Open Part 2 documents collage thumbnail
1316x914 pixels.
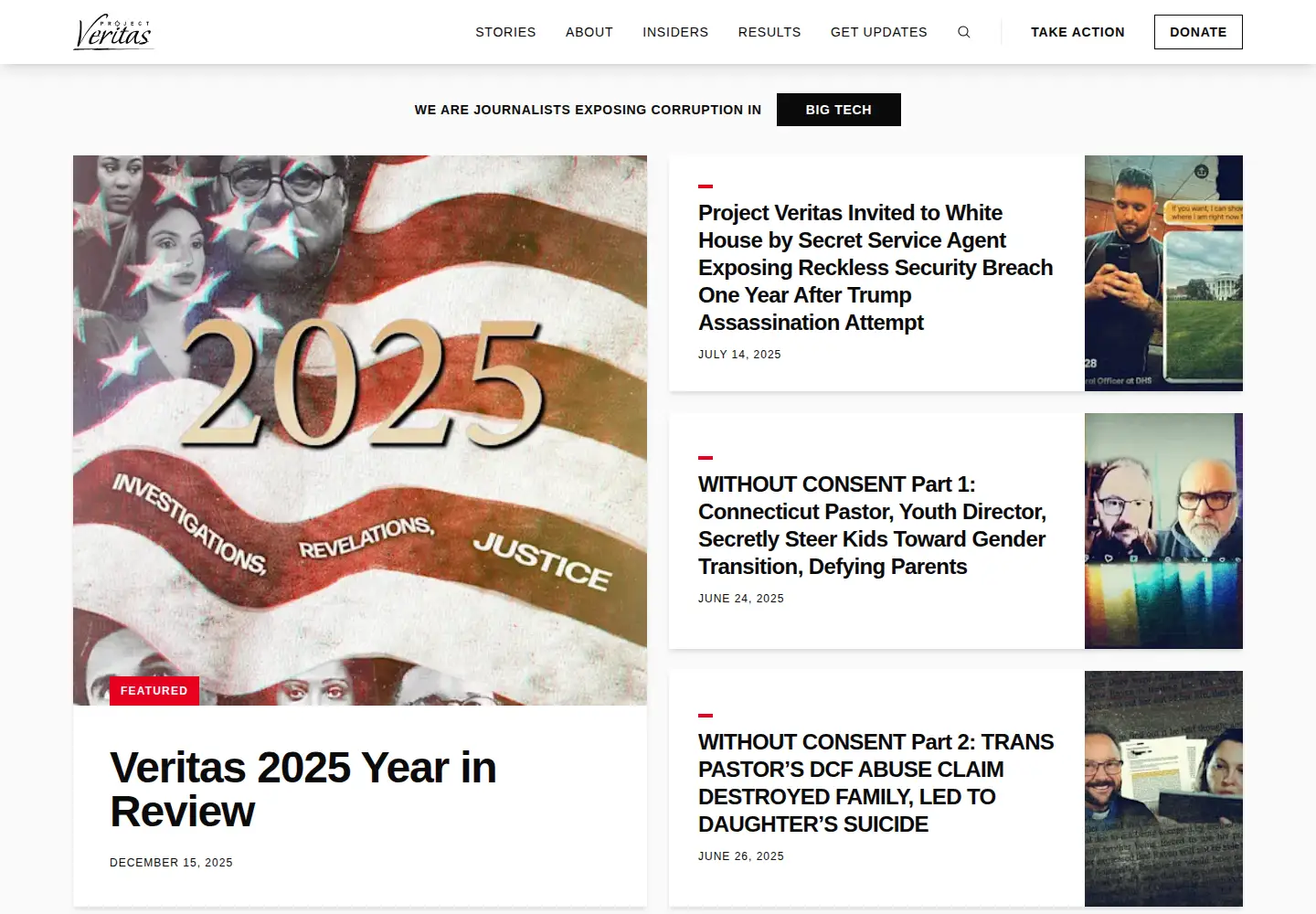point(1163,789)
